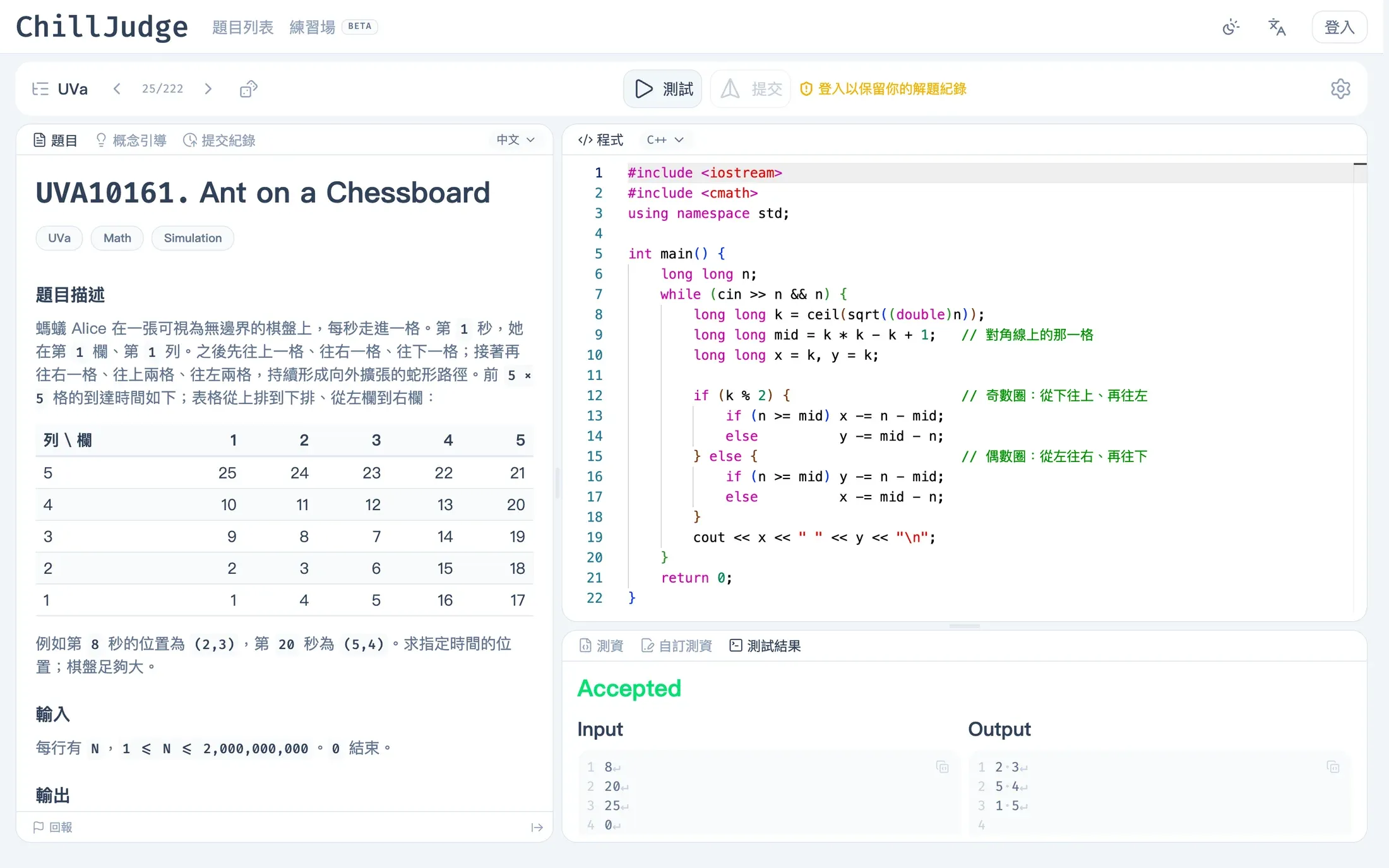1389x868 pixels.
Task: Open the C++ language dropdown
Action: (x=665, y=140)
